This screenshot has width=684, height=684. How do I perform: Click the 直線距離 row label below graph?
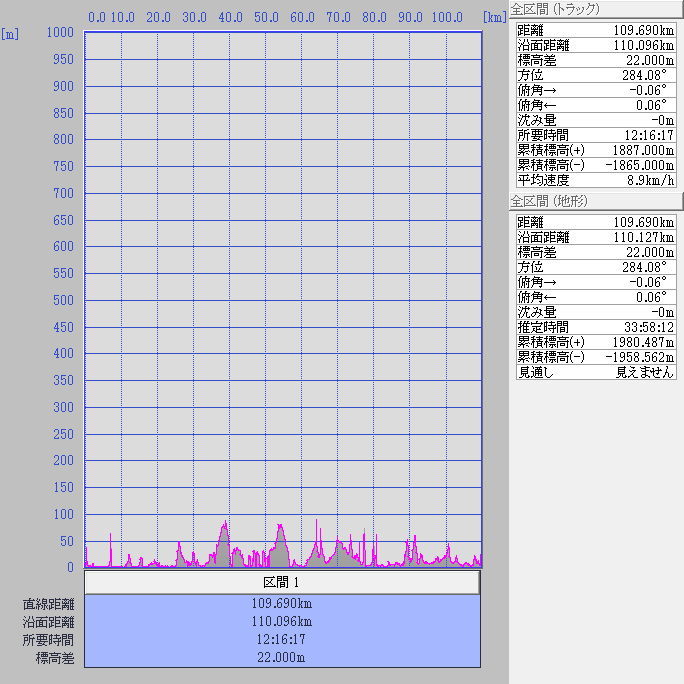click(48, 604)
